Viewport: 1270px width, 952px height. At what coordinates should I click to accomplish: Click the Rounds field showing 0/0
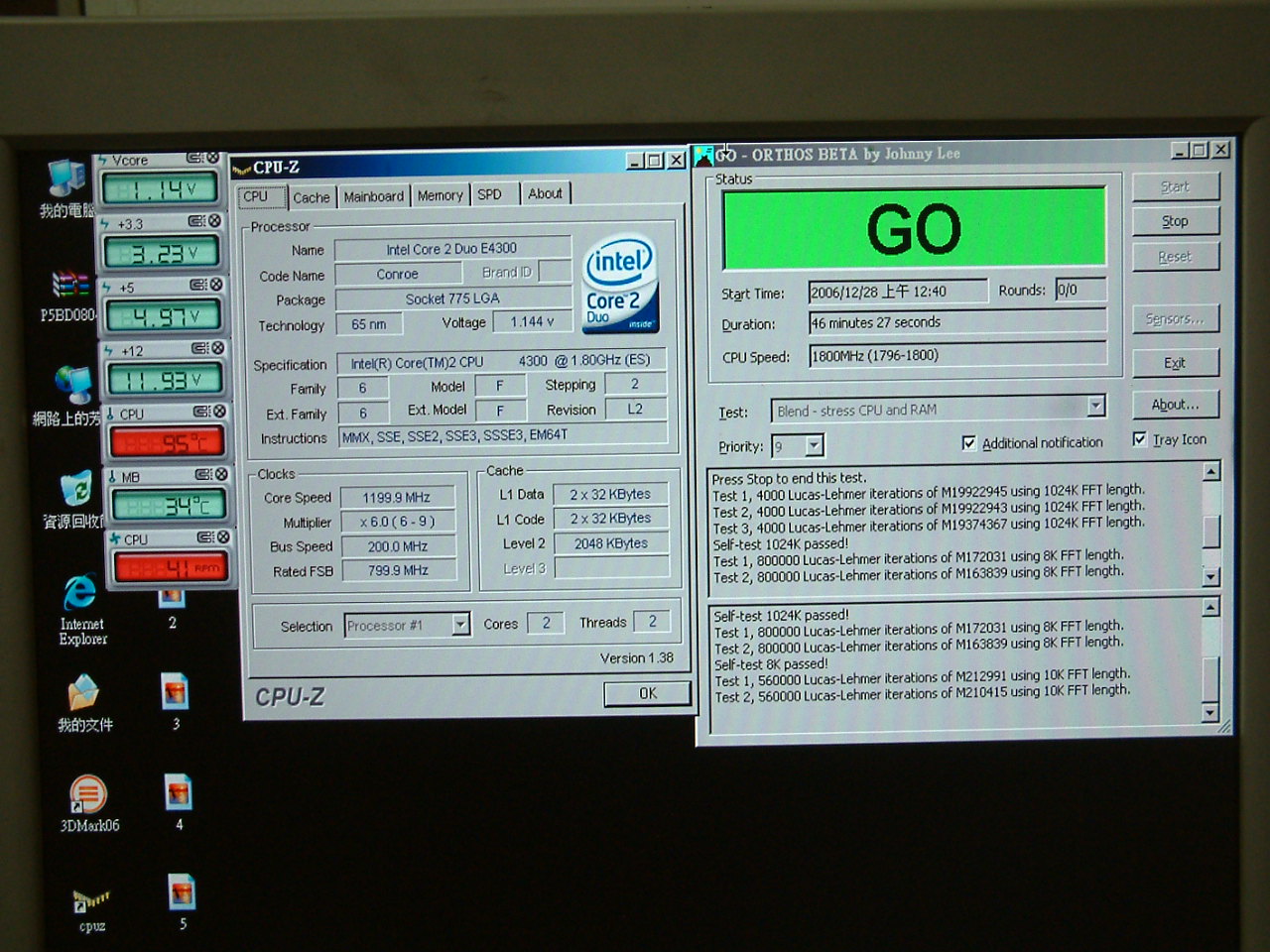pyautogui.click(x=1079, y=289)
